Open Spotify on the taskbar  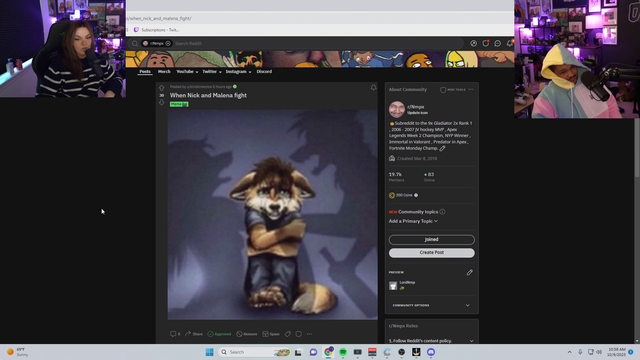click(343, 352)
